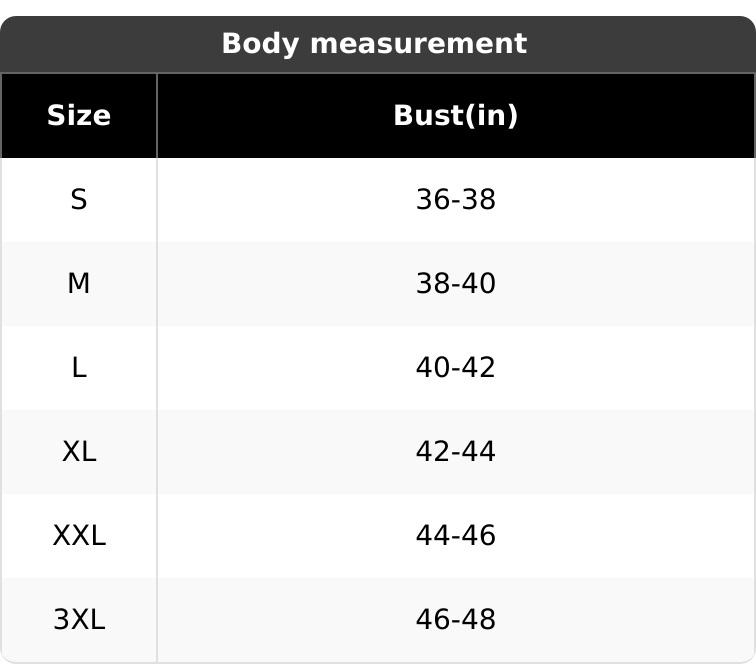Select the XL size cell
Viewport: 756px width, 664px height.
click(79, 452)
